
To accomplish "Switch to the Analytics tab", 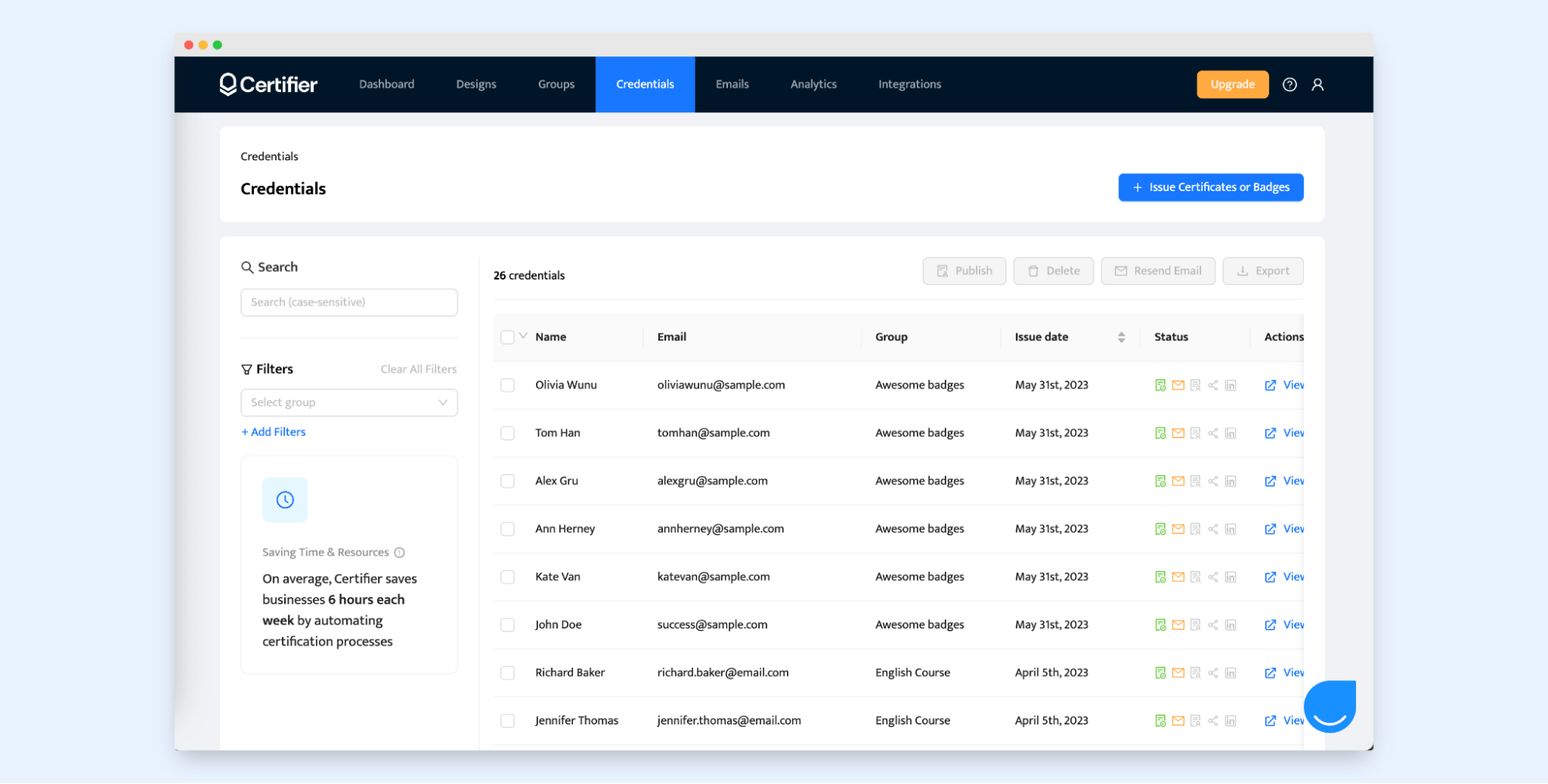I will pos(813,84).
